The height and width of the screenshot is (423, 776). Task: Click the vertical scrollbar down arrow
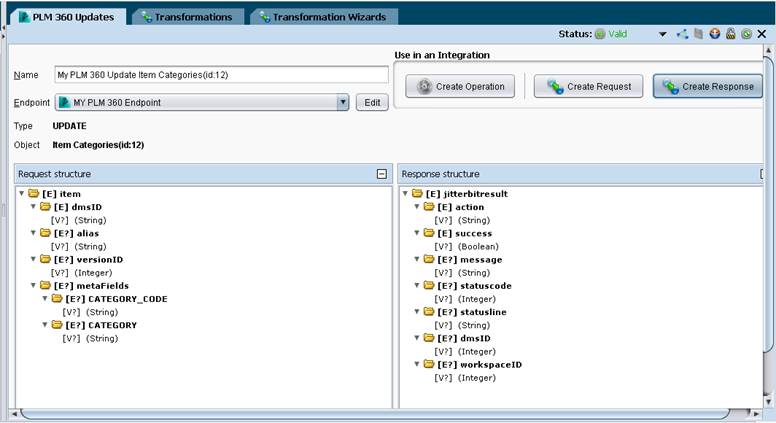(x=769, y=402)
